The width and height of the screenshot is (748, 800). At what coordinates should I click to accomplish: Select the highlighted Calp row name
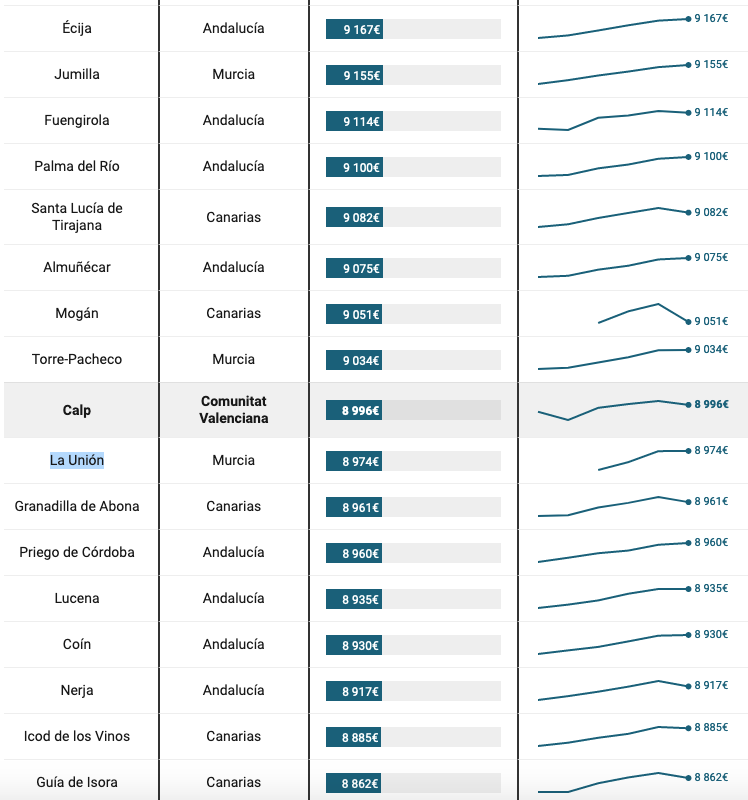pyautogui.click(x=77, y=410)
